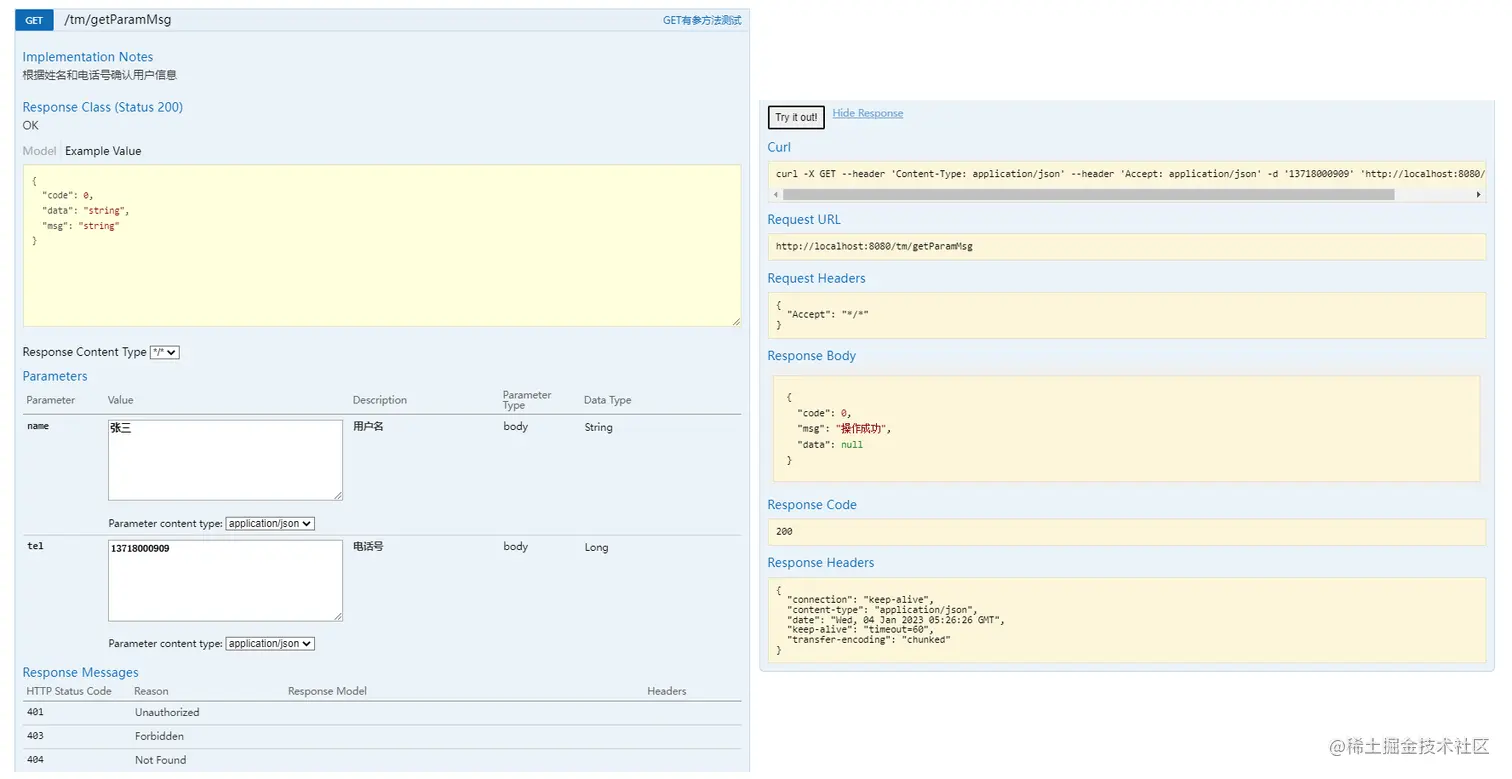Click the example value JSON box
The height and width of the screenshot is (779, 1512).
(x=382, y=246)
